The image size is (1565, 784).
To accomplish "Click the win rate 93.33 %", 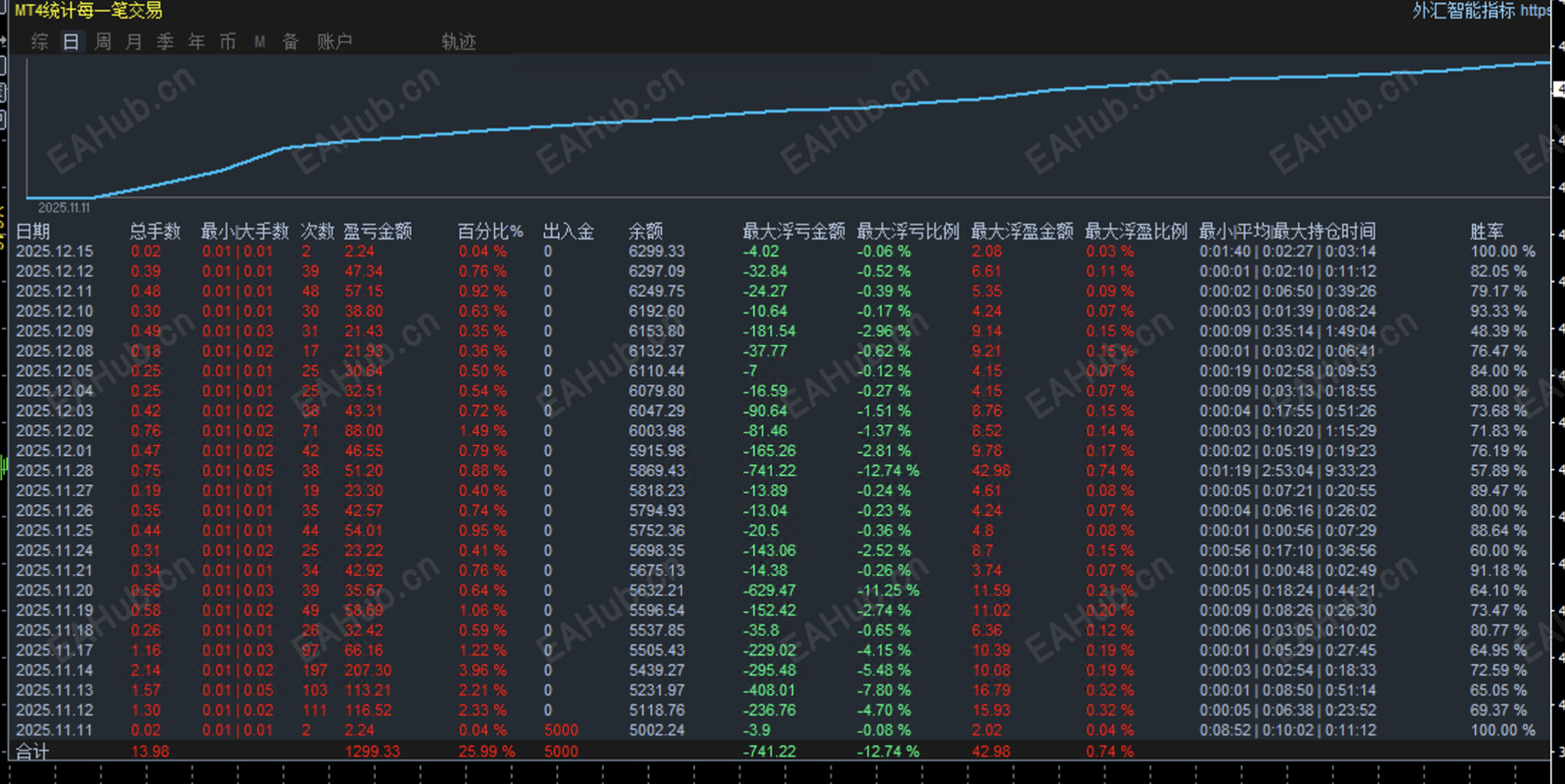I will pos(1498,311).
